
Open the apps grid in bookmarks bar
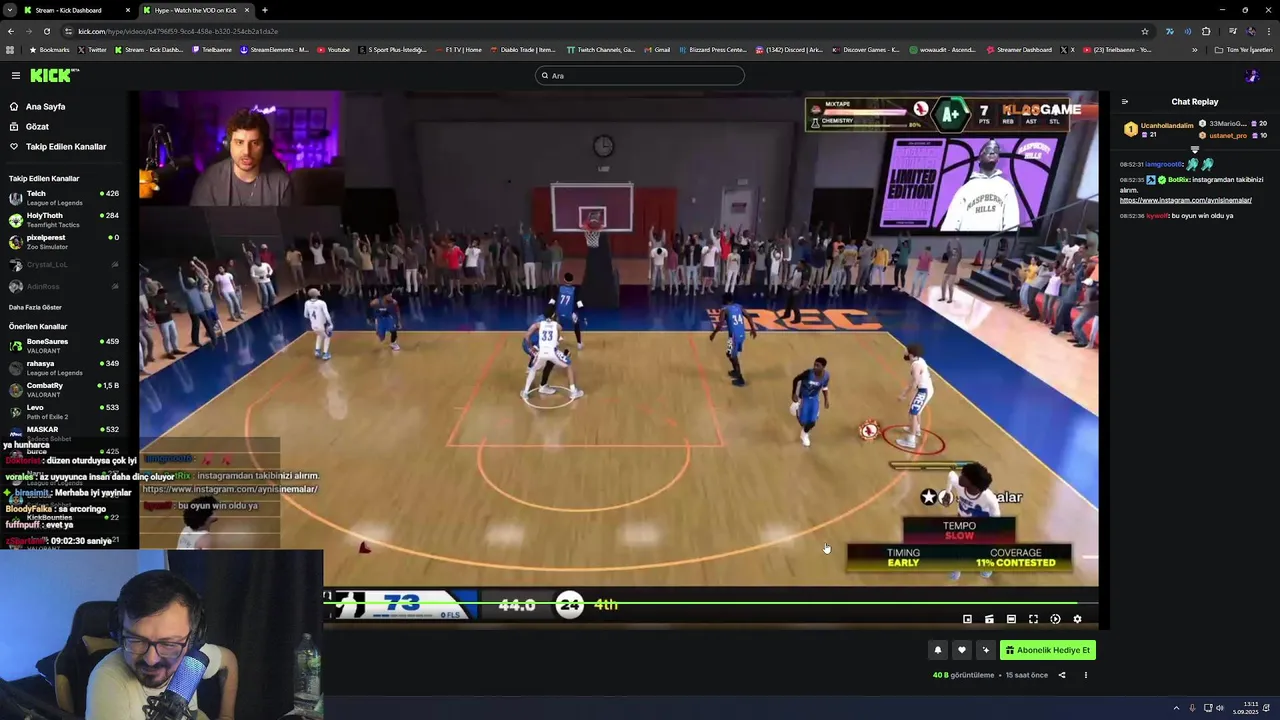(x=10, y=49)
